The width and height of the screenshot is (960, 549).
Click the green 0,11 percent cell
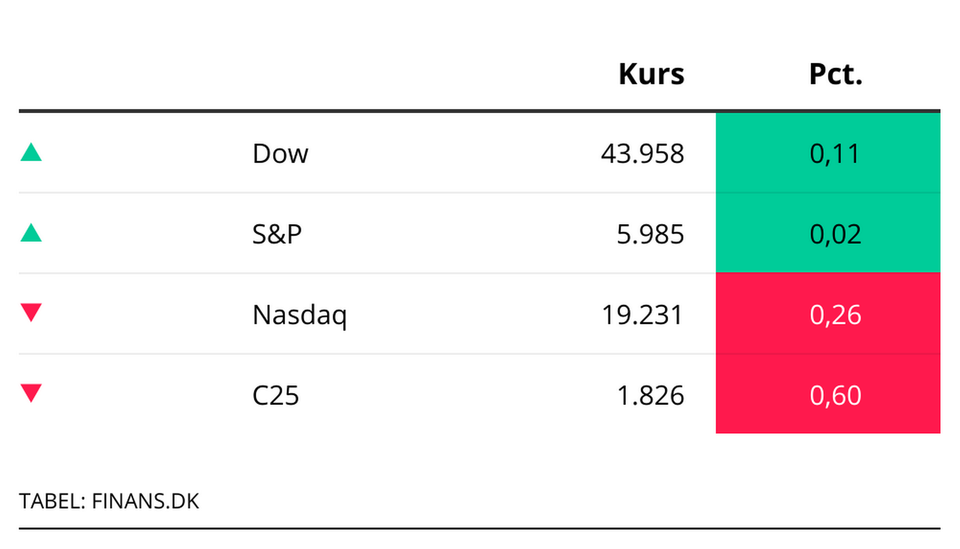[x=828, y=153]
